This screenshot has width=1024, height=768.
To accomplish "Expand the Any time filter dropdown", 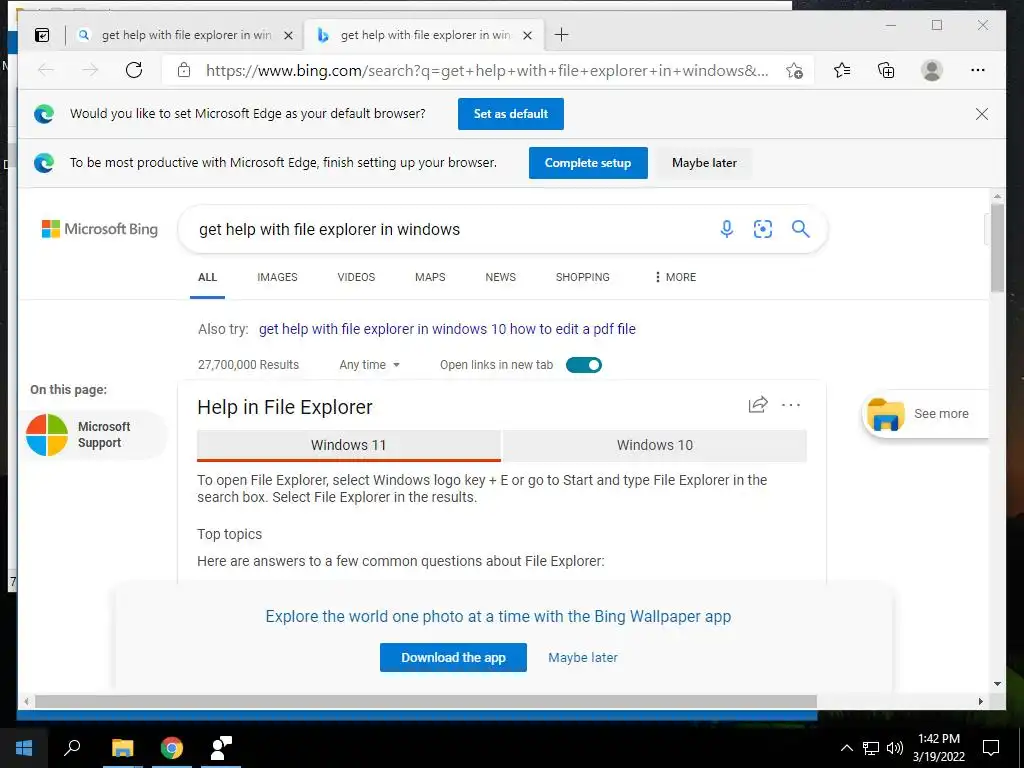I will (x=370, y=365).
